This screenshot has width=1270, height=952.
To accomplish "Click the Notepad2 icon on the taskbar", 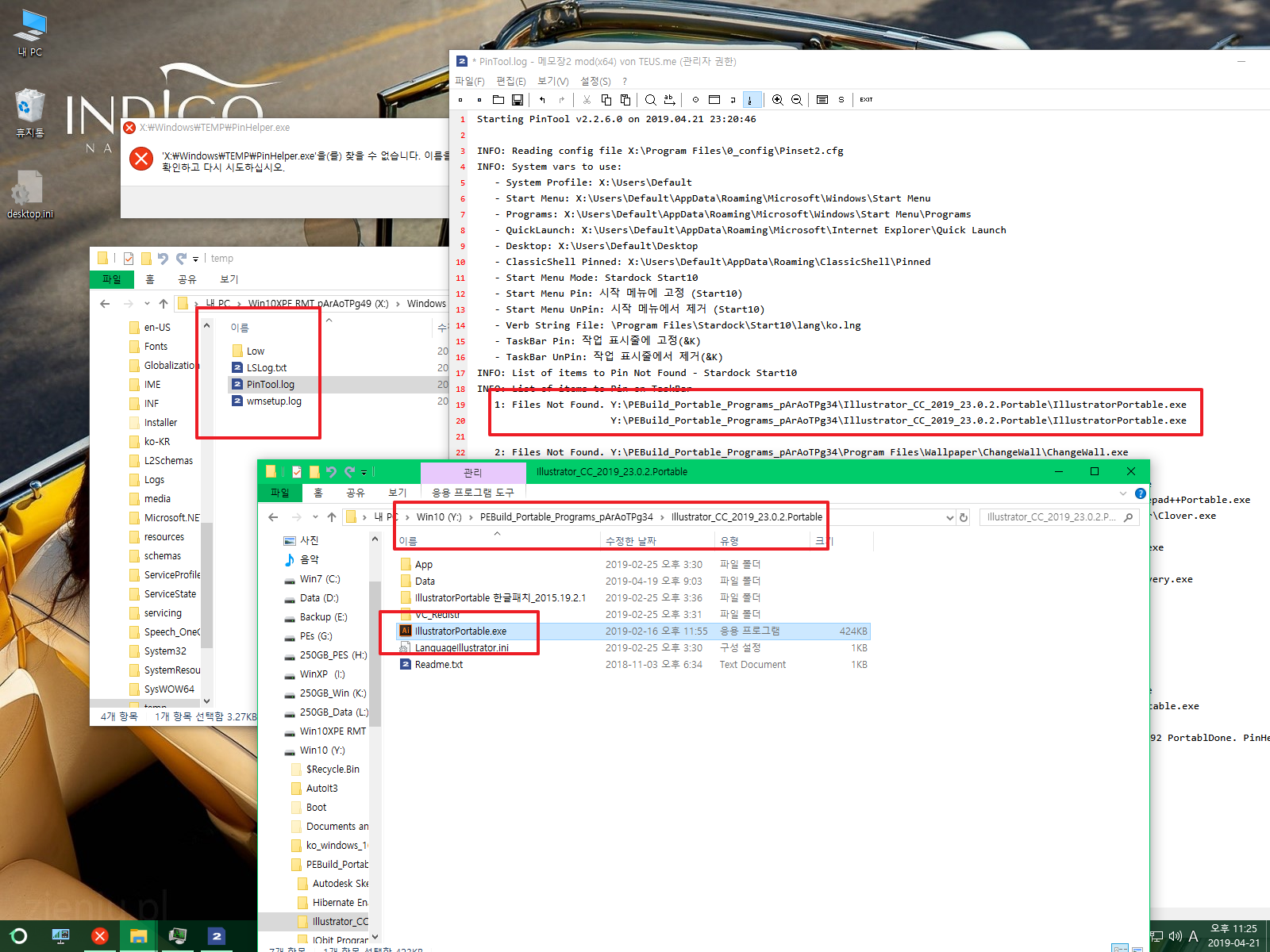I will pyautogui.click(x=217, y=936).
